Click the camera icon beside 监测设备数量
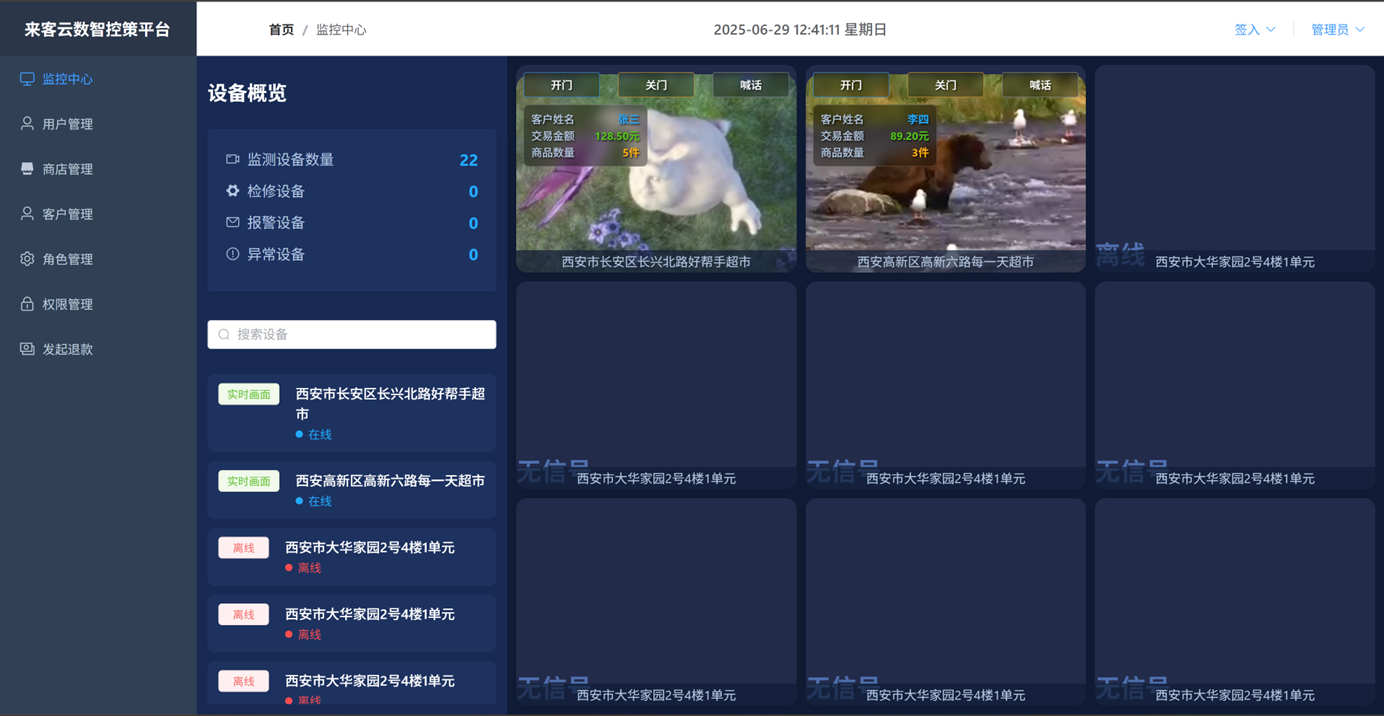The width and height of the screenshot is (1384, 716). coord(233,159)
